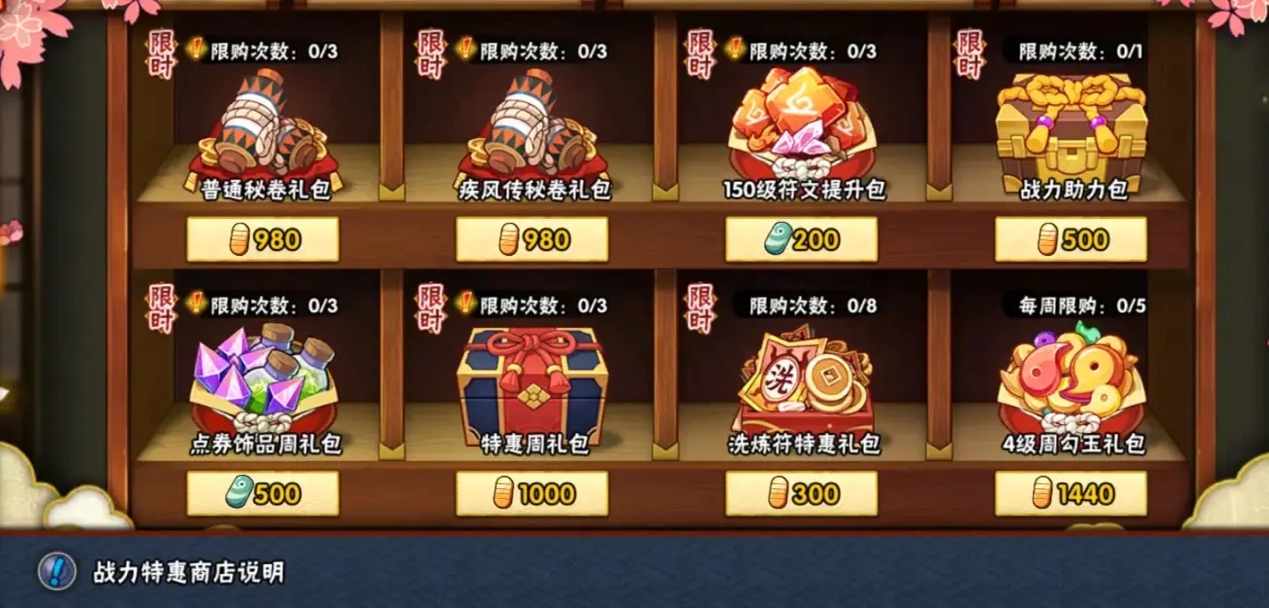Purchase 点券饰品周礼包 for 500 coupons
This screenshot has width=1269, height=608.
[263, 494]
